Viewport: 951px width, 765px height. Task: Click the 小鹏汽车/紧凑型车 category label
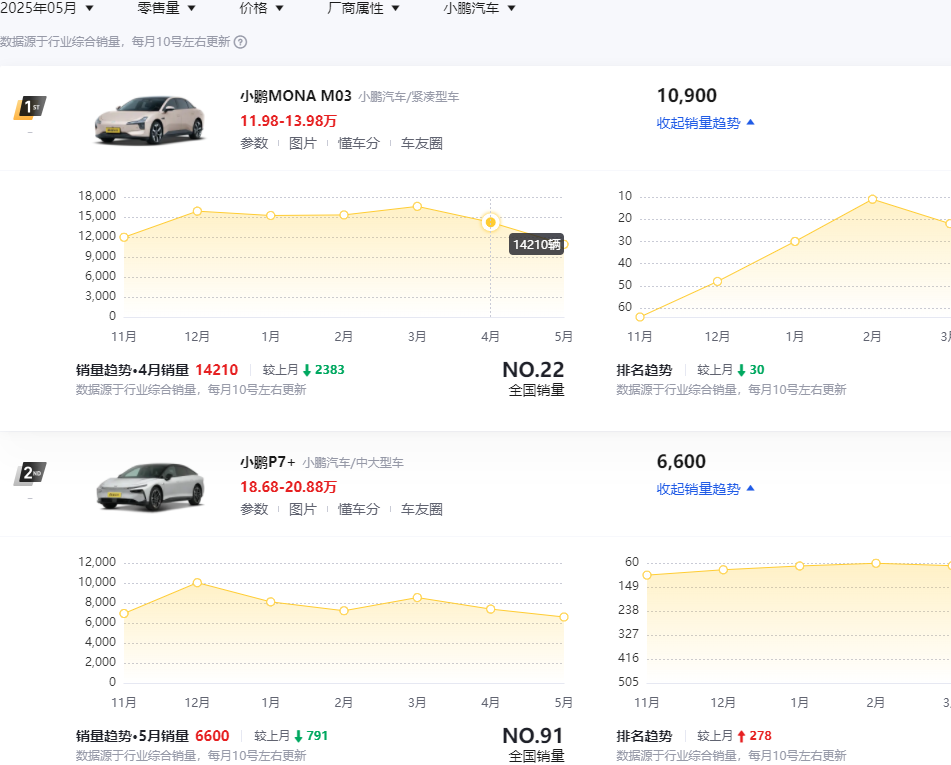[x=408, y=96]
